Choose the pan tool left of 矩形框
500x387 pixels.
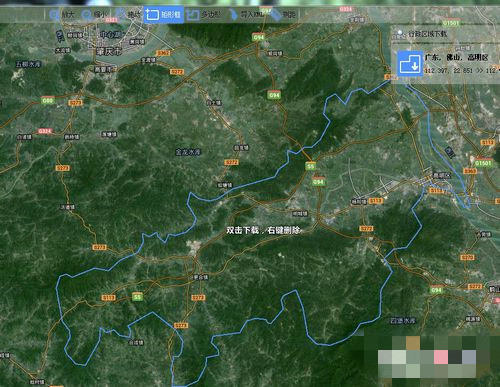coord(129,14)
